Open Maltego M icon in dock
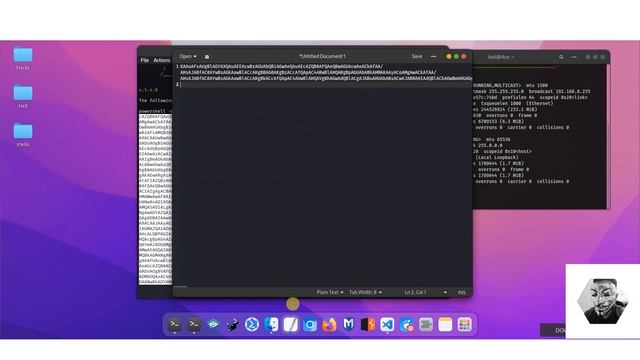This screenshot has height=360, width=640. tap(349, 324)
